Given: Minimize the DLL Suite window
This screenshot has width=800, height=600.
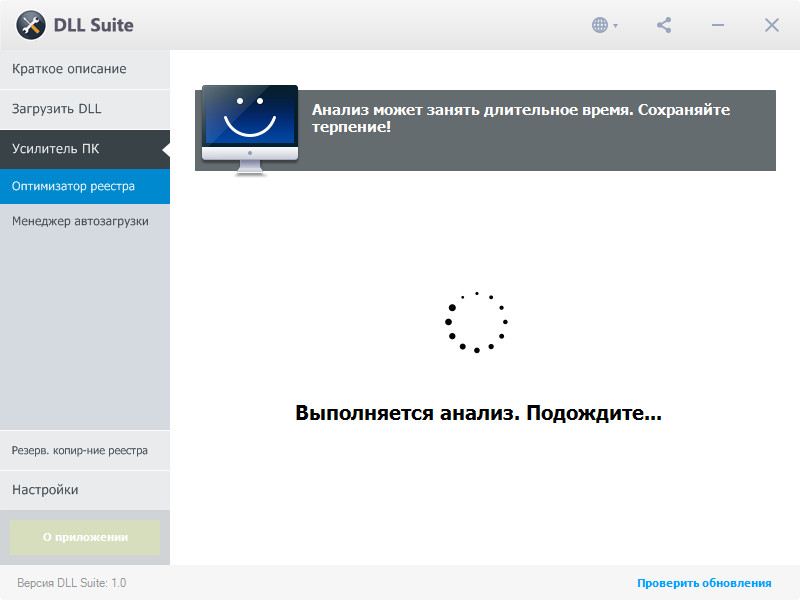Looking at the screenshot, I should tap(718, 25).
